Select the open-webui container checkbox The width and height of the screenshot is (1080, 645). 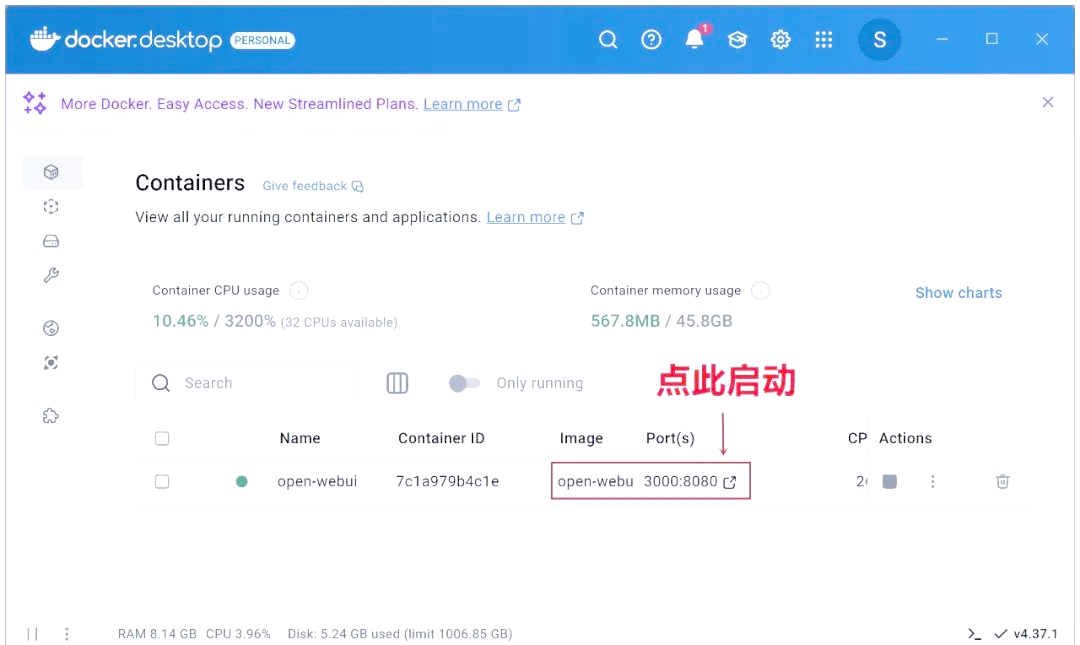pyautogui.click(x=162, y=481)
